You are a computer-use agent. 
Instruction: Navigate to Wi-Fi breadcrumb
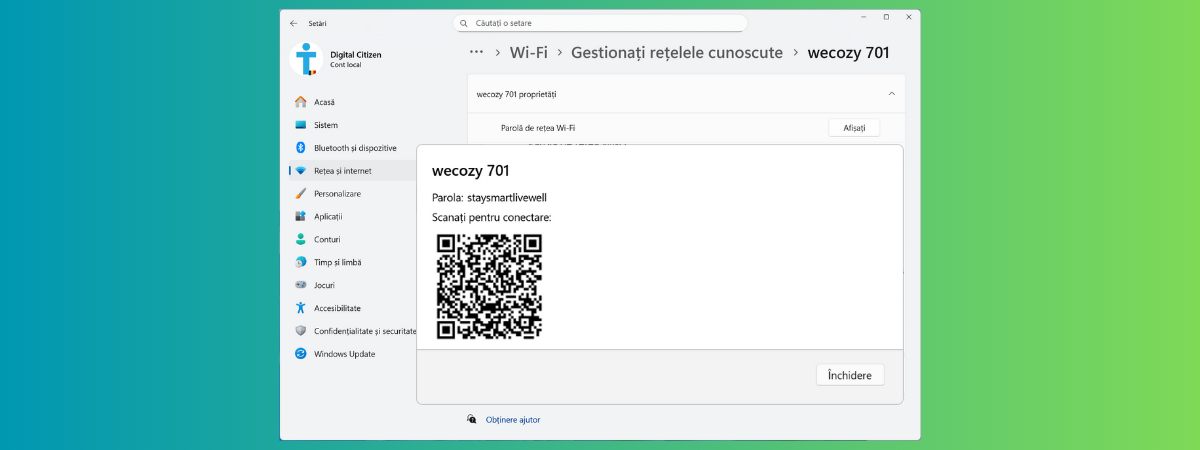tap(528, 52)
